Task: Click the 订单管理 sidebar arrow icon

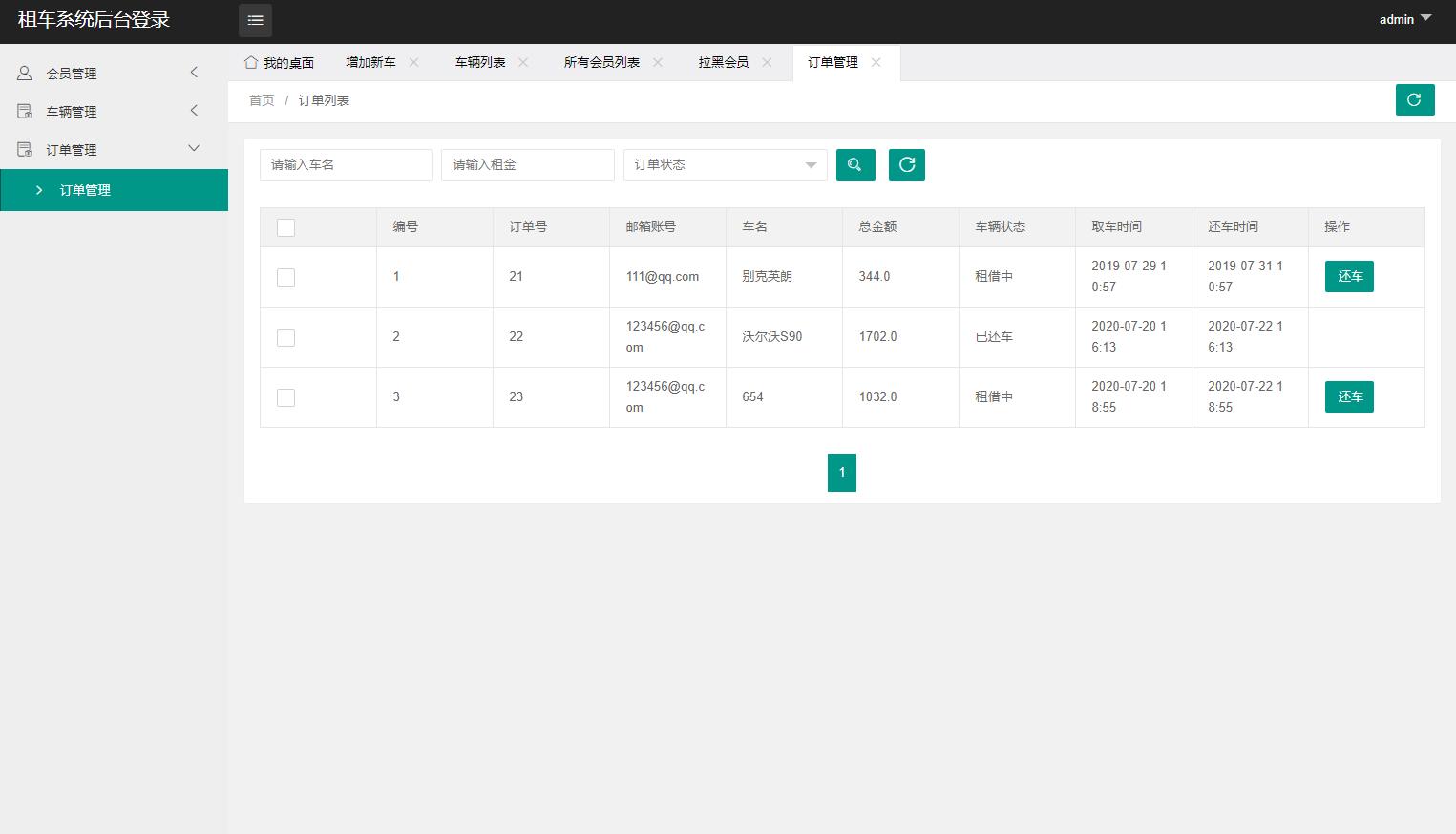Action: (39, 190)
